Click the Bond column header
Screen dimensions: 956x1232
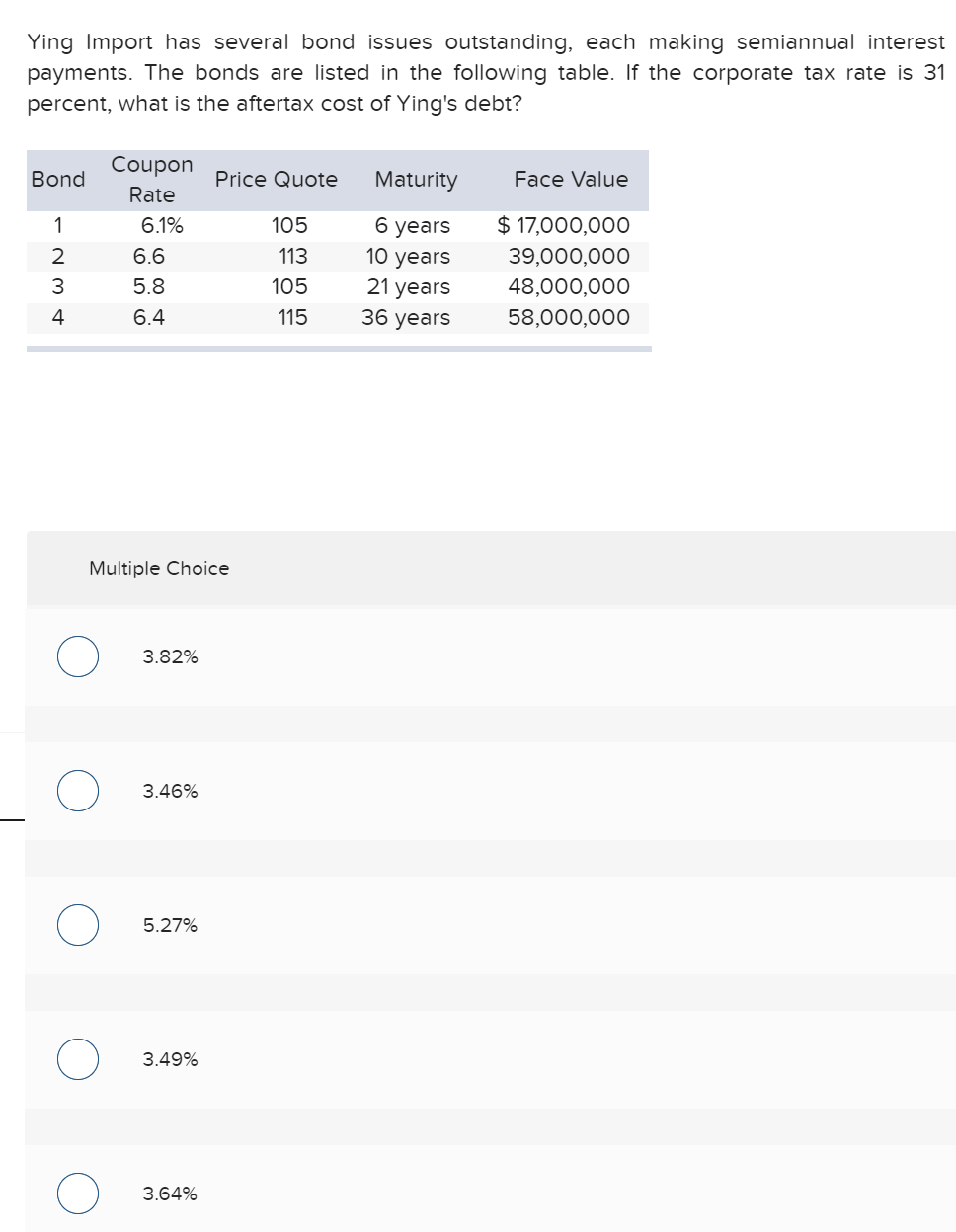58,179
